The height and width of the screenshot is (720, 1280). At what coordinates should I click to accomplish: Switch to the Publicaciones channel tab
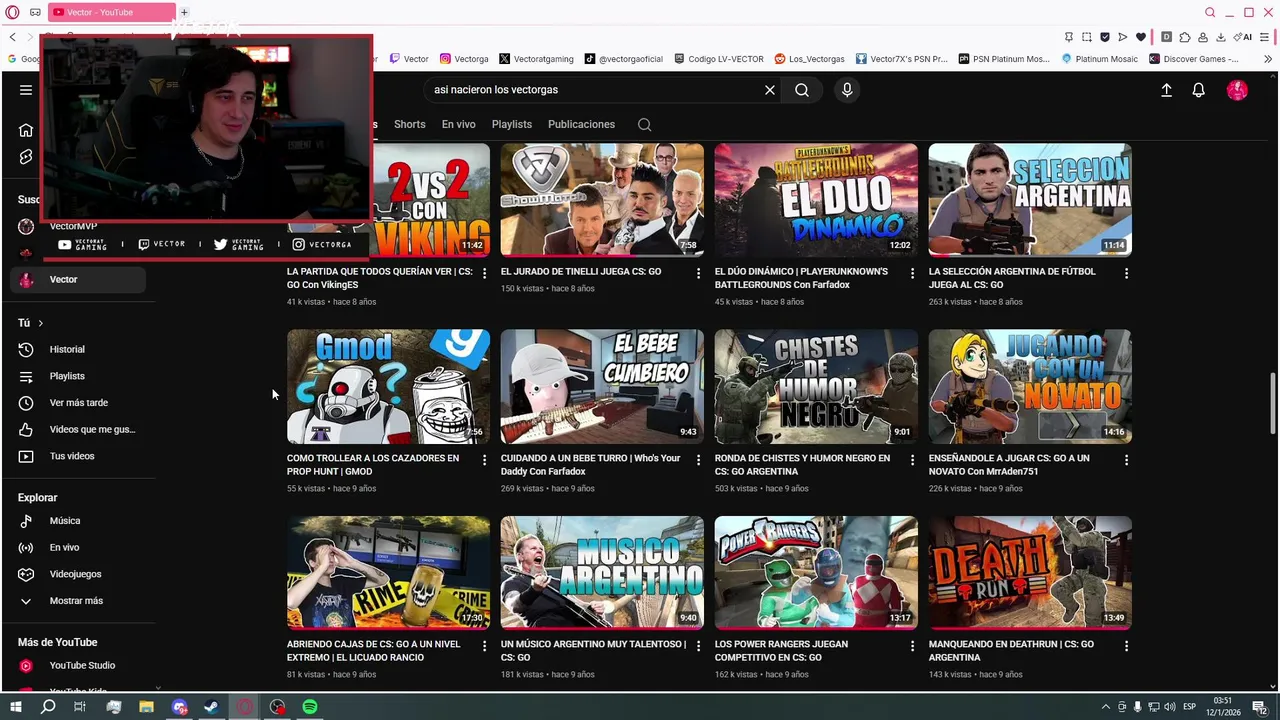(581, 125)
